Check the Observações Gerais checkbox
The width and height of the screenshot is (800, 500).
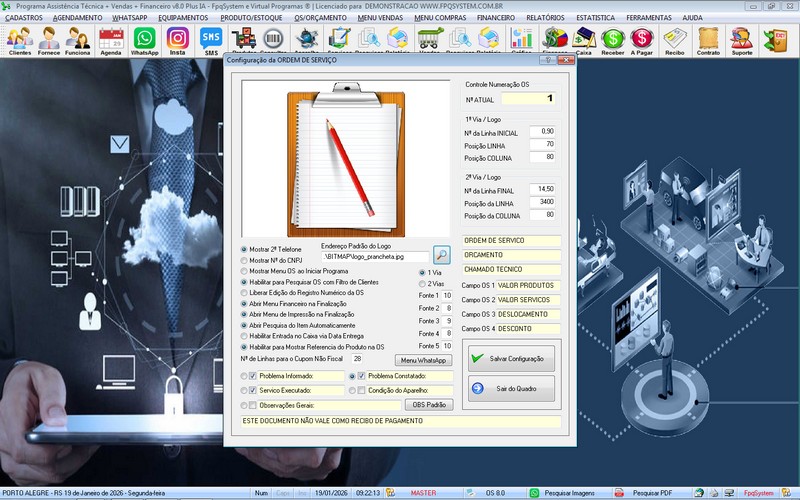(x=253, y=405)
